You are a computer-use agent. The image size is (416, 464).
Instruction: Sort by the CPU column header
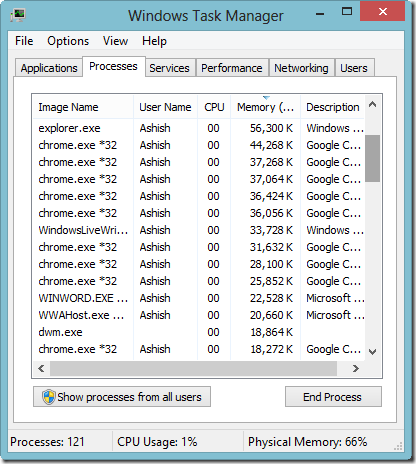pos(214,107)
